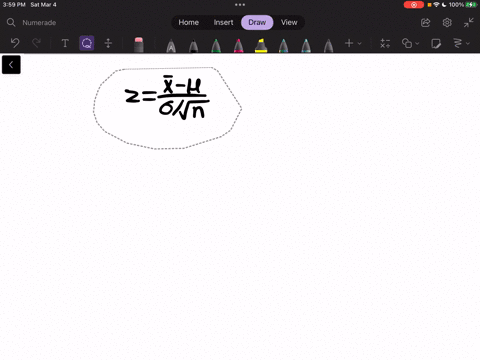This screenshot has height=360, width=480.
Task: Toggle the Lasso Select tool
Action: [x=87, y=43]
